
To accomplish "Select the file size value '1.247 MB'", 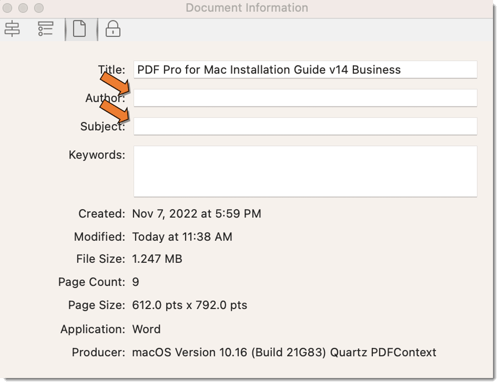I will 157,259.
